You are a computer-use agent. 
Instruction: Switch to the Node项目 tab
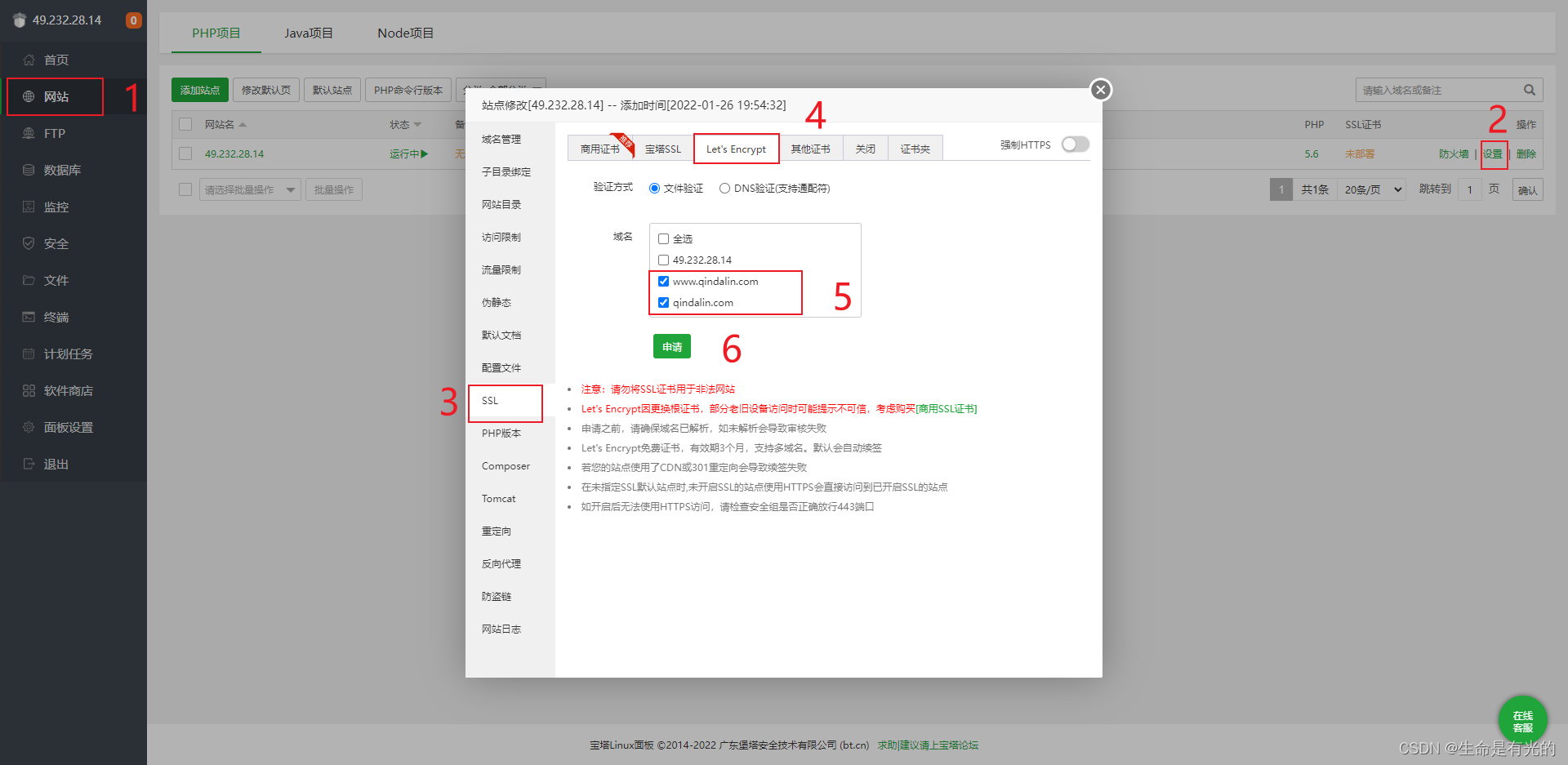[405, 33]
